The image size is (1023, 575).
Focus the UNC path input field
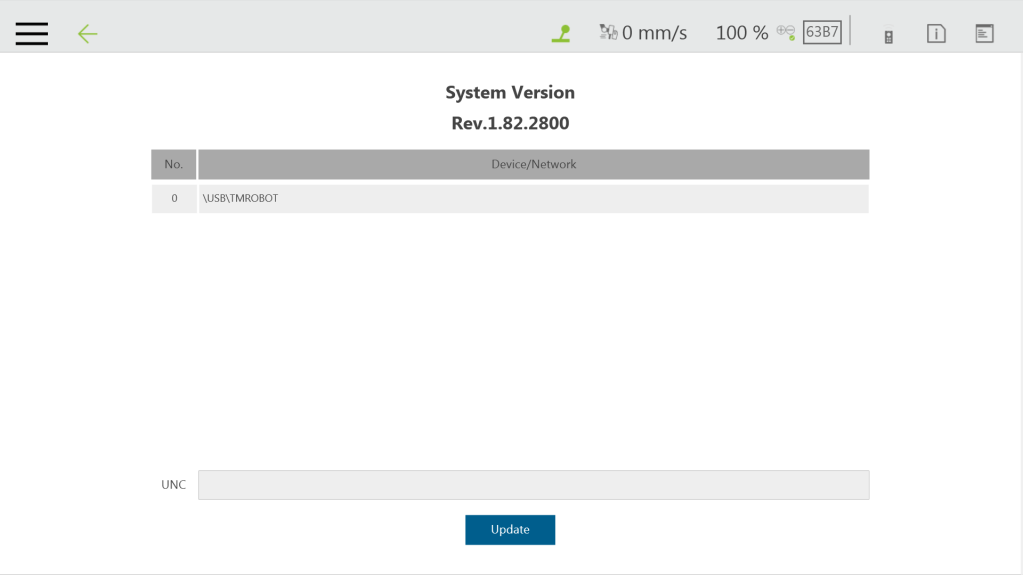pos(534,485)
